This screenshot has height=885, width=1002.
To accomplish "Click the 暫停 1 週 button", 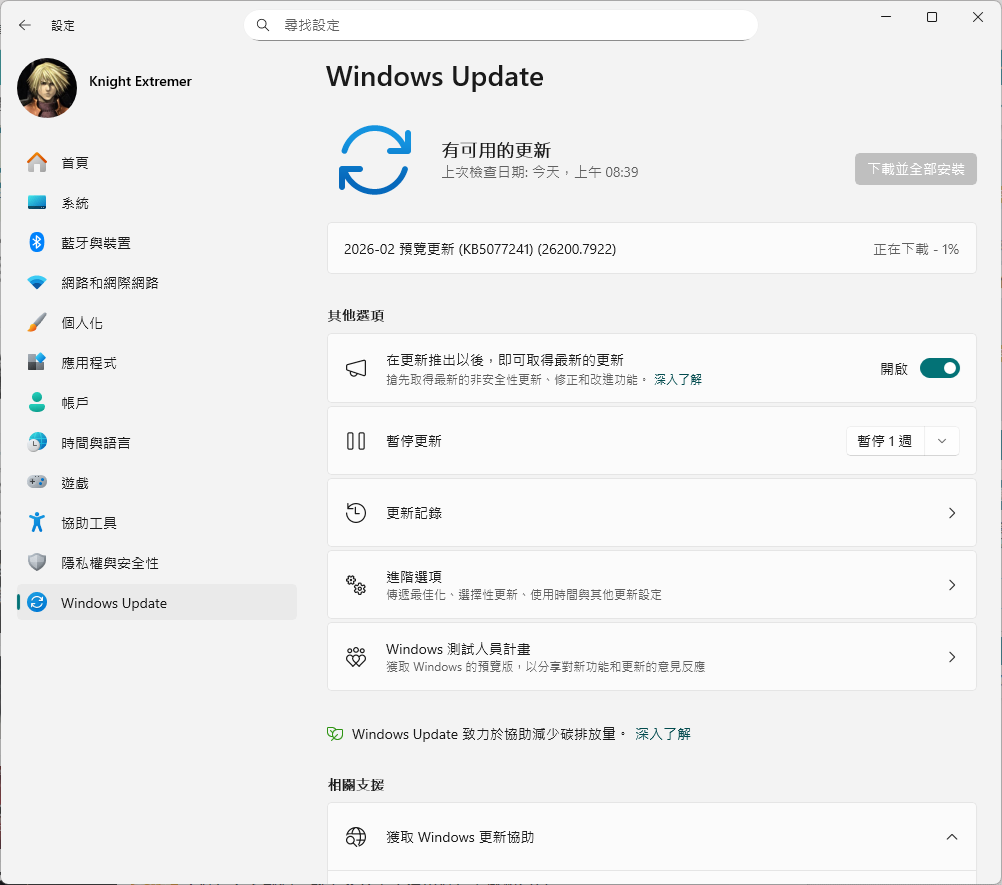I will [x=885, y=441].
